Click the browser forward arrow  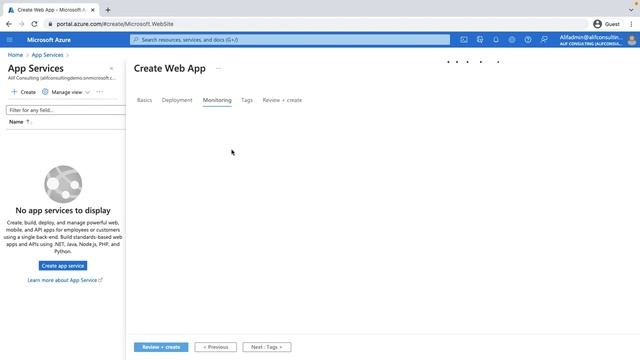21,24
